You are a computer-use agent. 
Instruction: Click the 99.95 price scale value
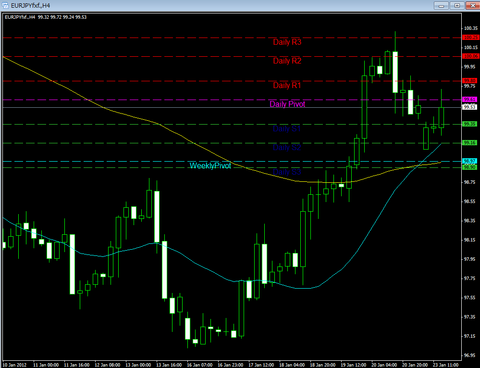pos(470,67)
